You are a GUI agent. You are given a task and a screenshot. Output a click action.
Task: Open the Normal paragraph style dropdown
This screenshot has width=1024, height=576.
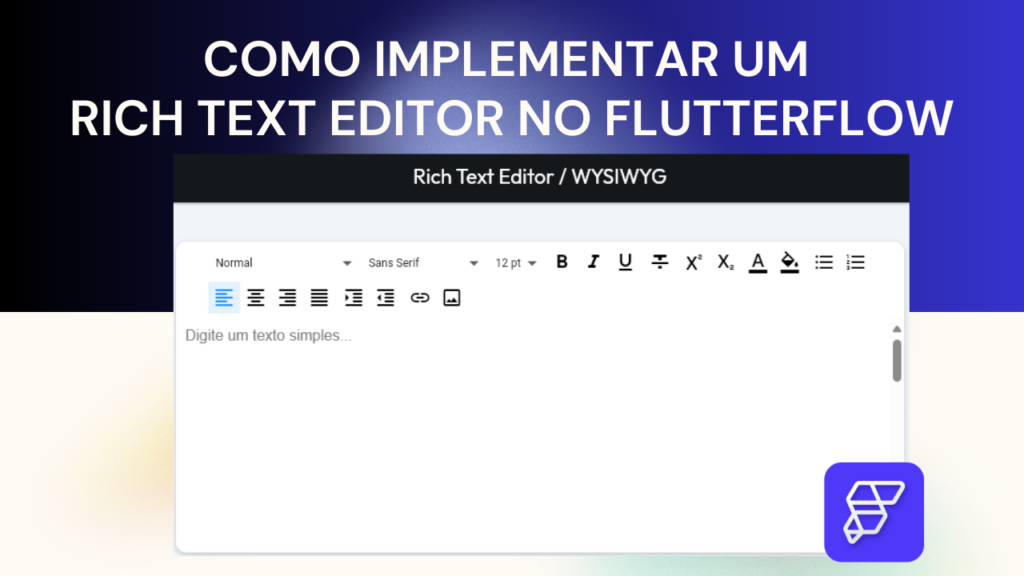tap(280, 262)
